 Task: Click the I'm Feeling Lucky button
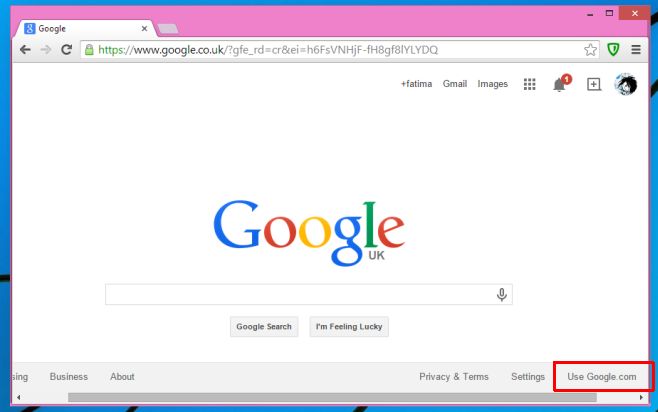point(349,326)
